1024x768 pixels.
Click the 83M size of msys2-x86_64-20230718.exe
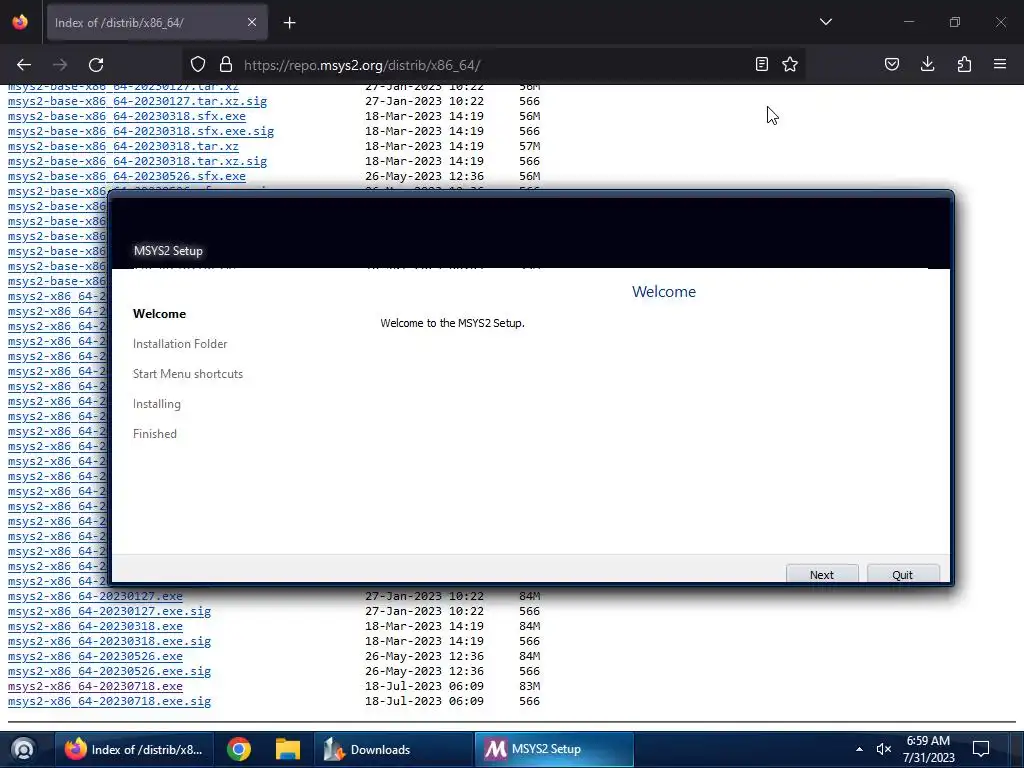(530, 686)
